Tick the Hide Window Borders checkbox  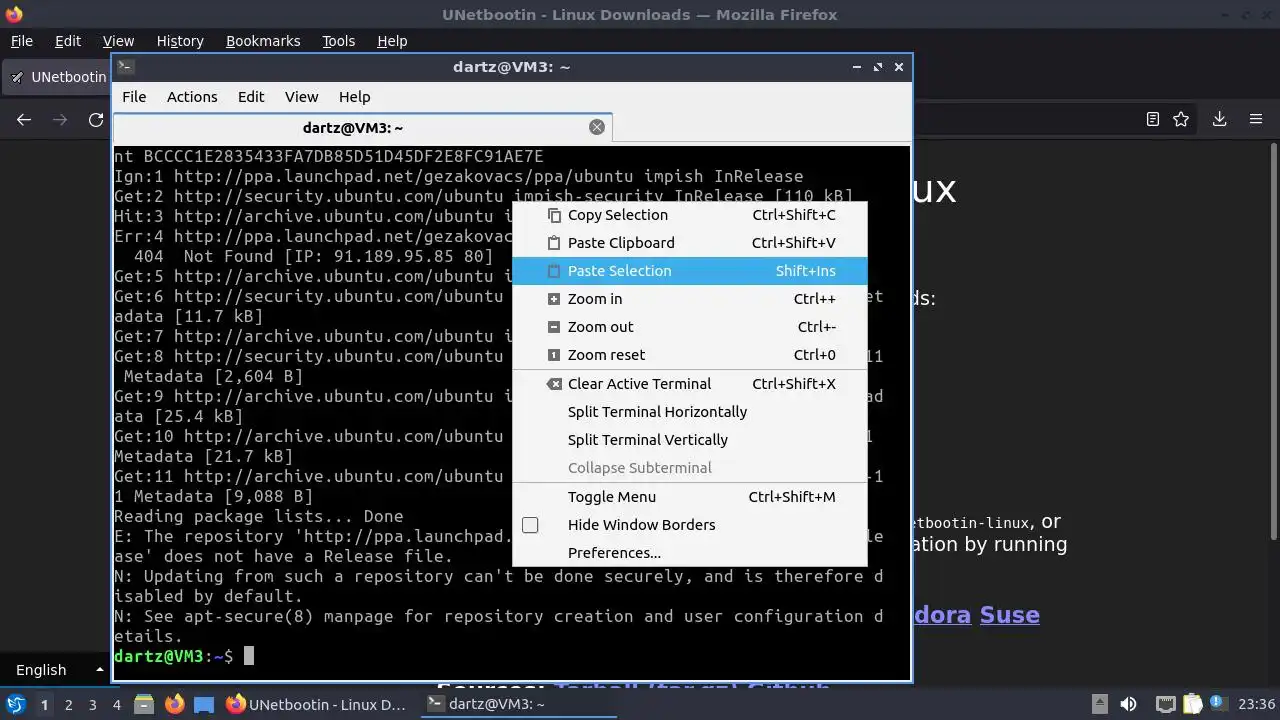click(x=530, y=525)
